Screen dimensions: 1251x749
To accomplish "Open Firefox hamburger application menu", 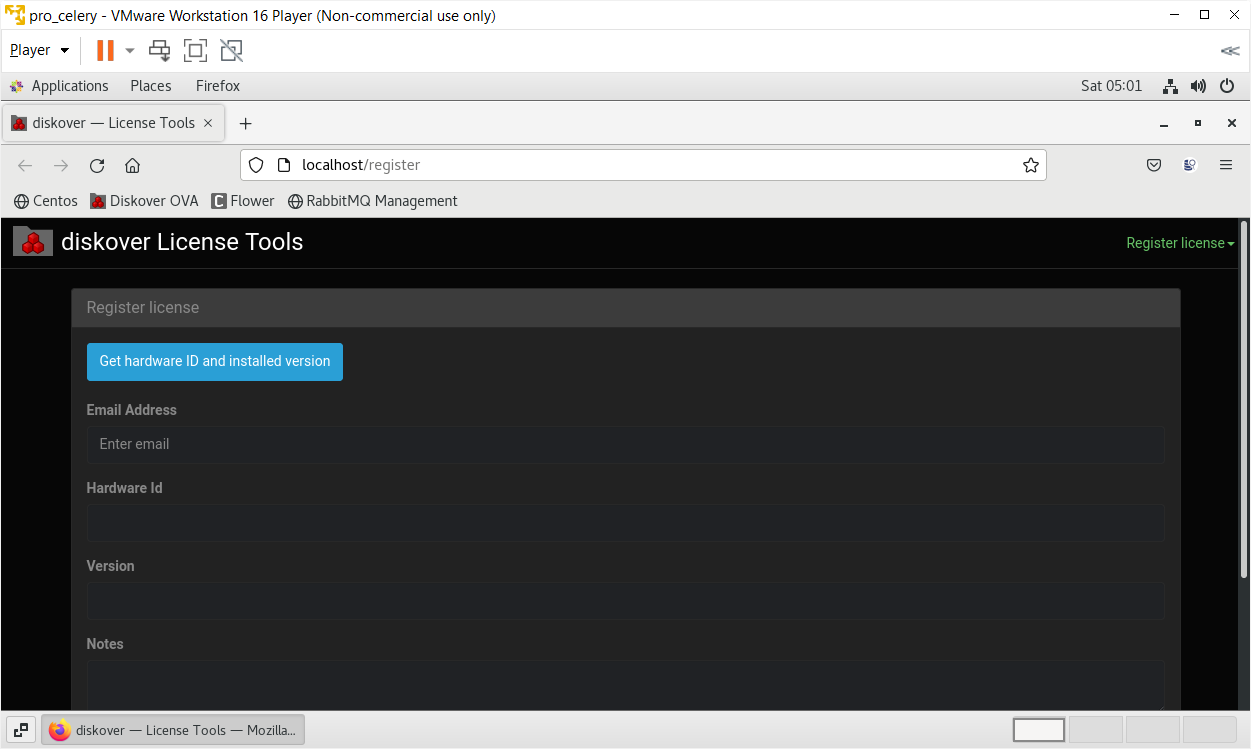I will pos(1225,166).
